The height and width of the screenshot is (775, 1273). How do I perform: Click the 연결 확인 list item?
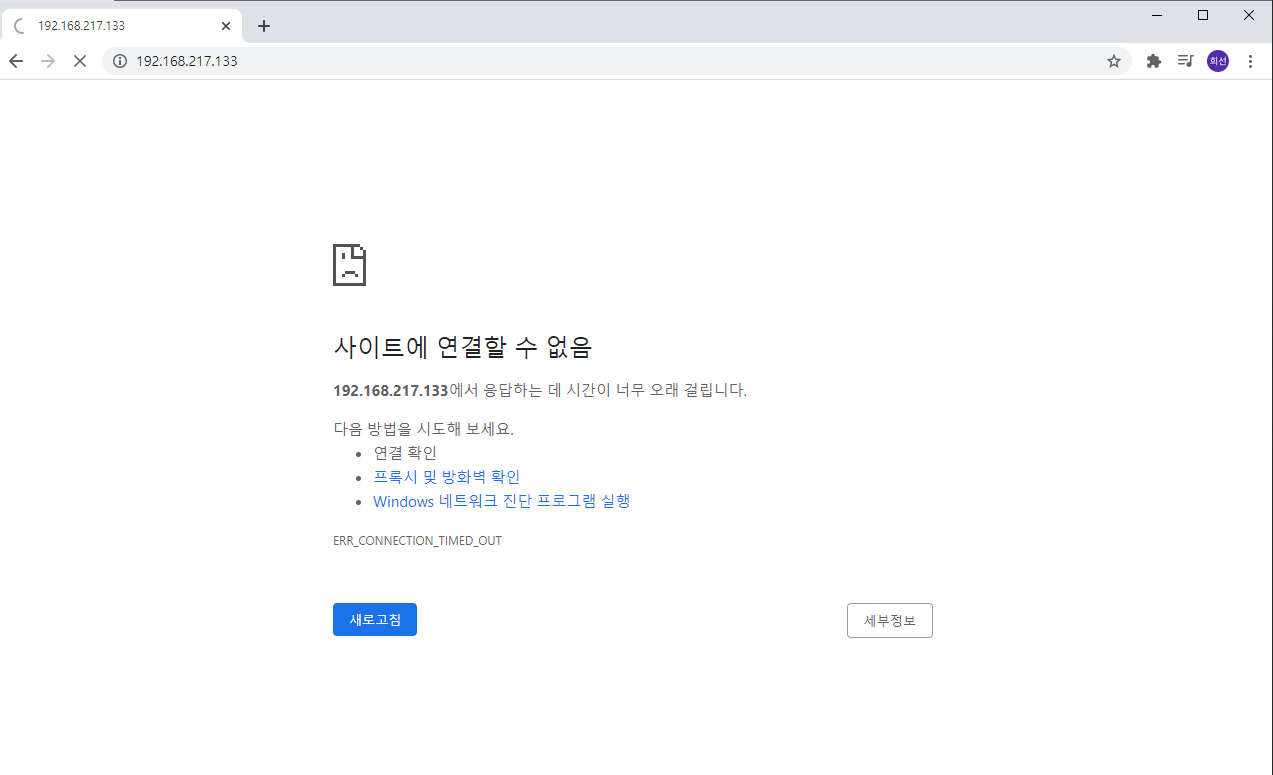point(405,453)
